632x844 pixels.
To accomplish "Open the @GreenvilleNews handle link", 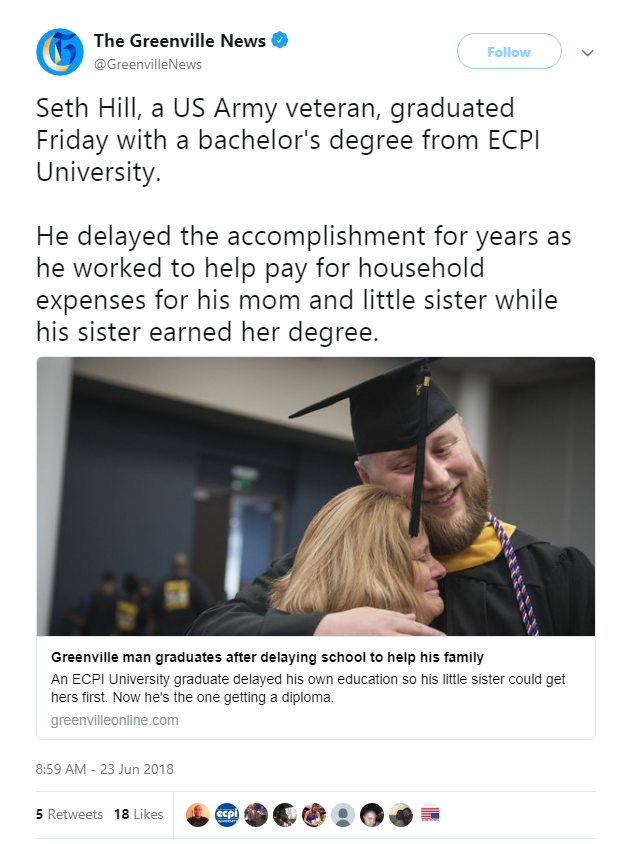I will [148, 64].
